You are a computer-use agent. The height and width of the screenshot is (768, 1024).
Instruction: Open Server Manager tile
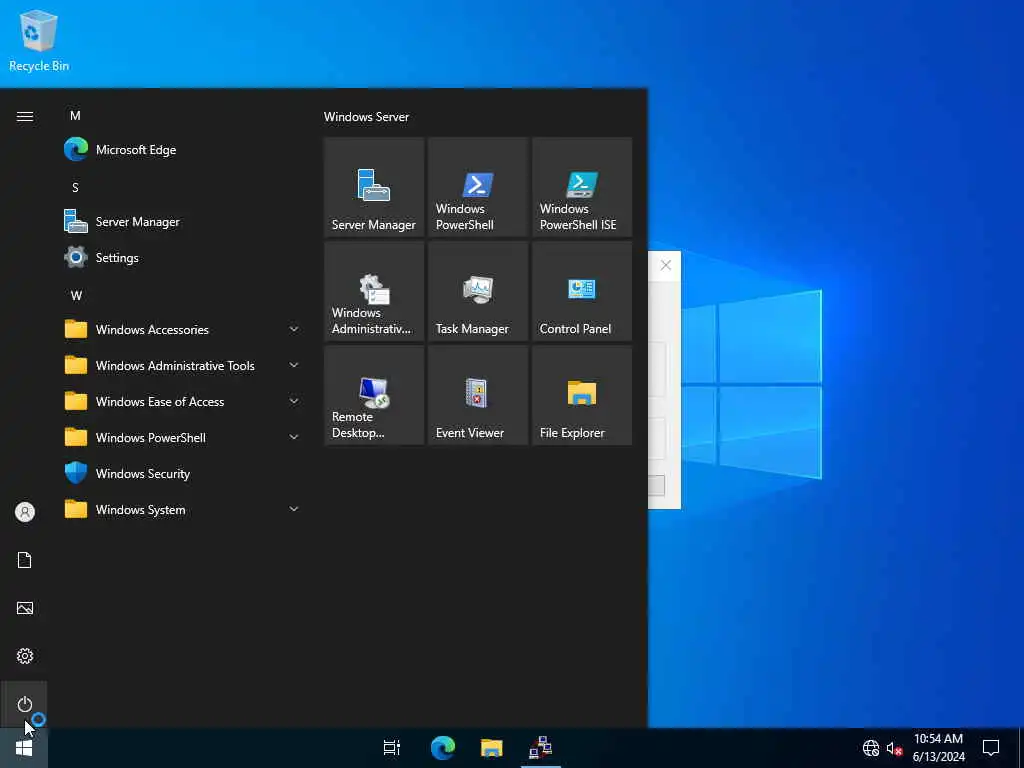point(374,187)
